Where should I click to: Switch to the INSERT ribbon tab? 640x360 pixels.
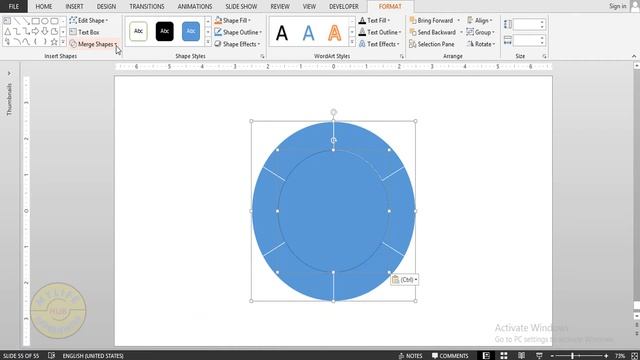(74, 7)
